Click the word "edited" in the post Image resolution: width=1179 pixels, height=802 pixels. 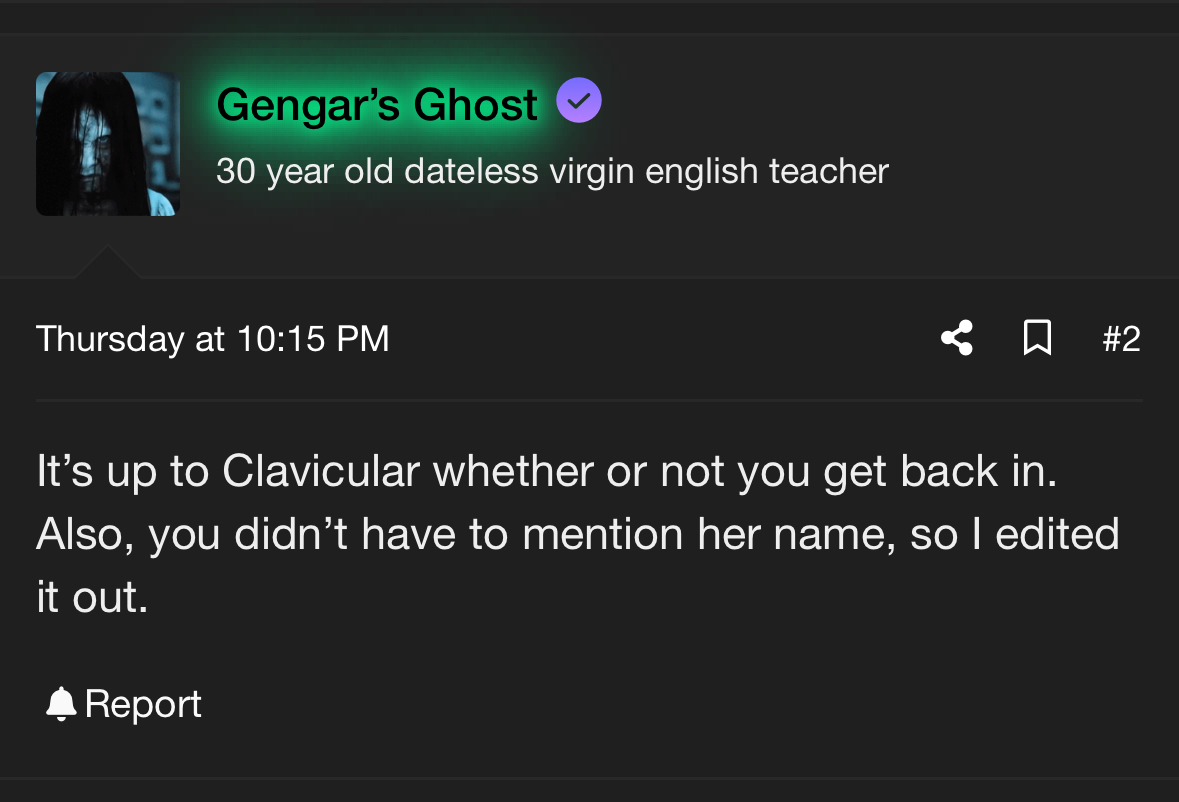pos(1057,535)
